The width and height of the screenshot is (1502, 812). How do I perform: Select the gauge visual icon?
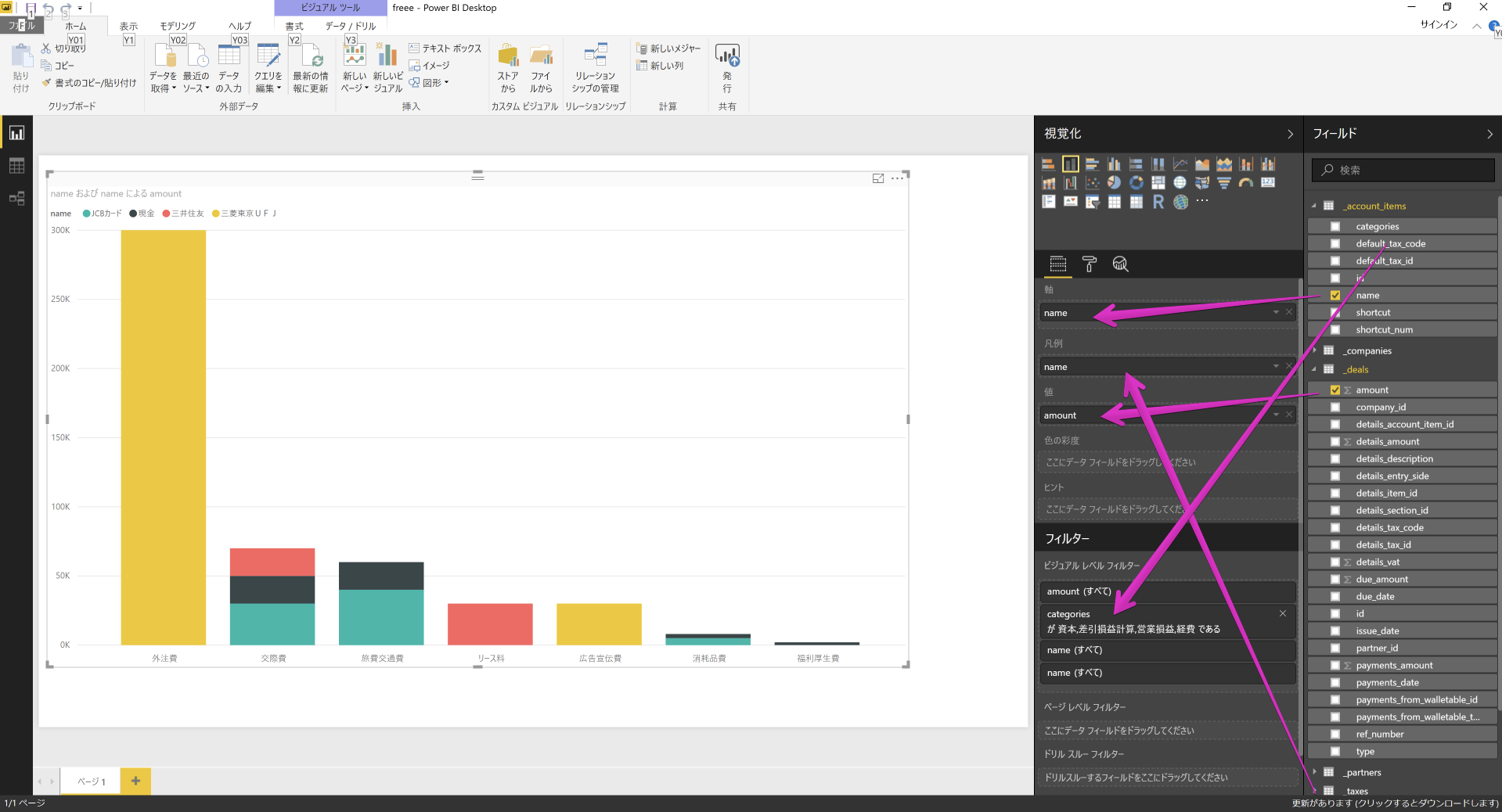(1244, 183)
